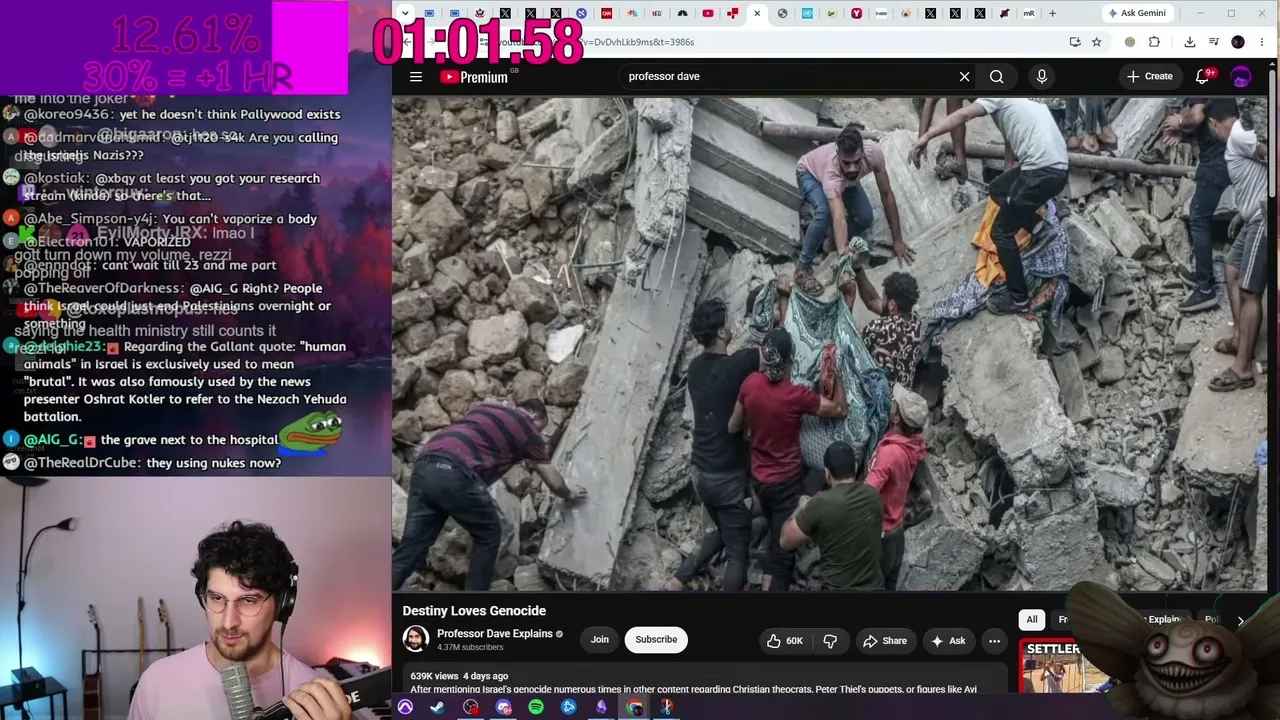Click the Ask Gemini button
This screenshot has width=1280, height=720.
coord(1136,13)
